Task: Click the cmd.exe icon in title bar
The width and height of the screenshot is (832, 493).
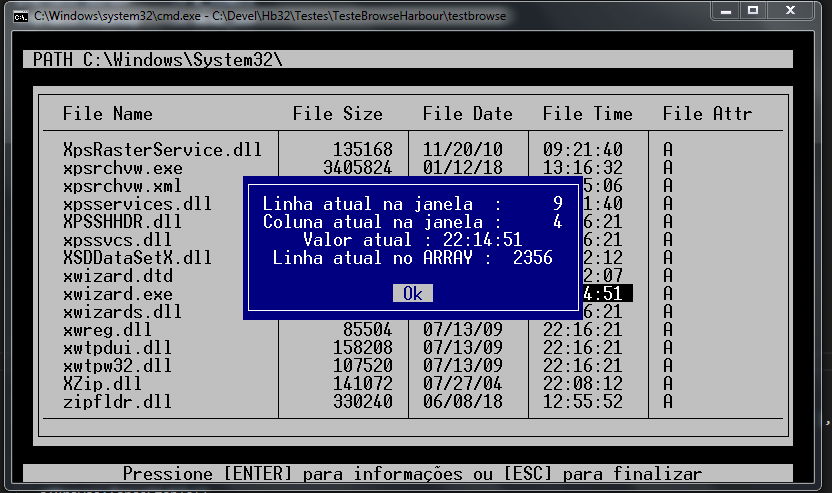Action: [x=20, y=16]
